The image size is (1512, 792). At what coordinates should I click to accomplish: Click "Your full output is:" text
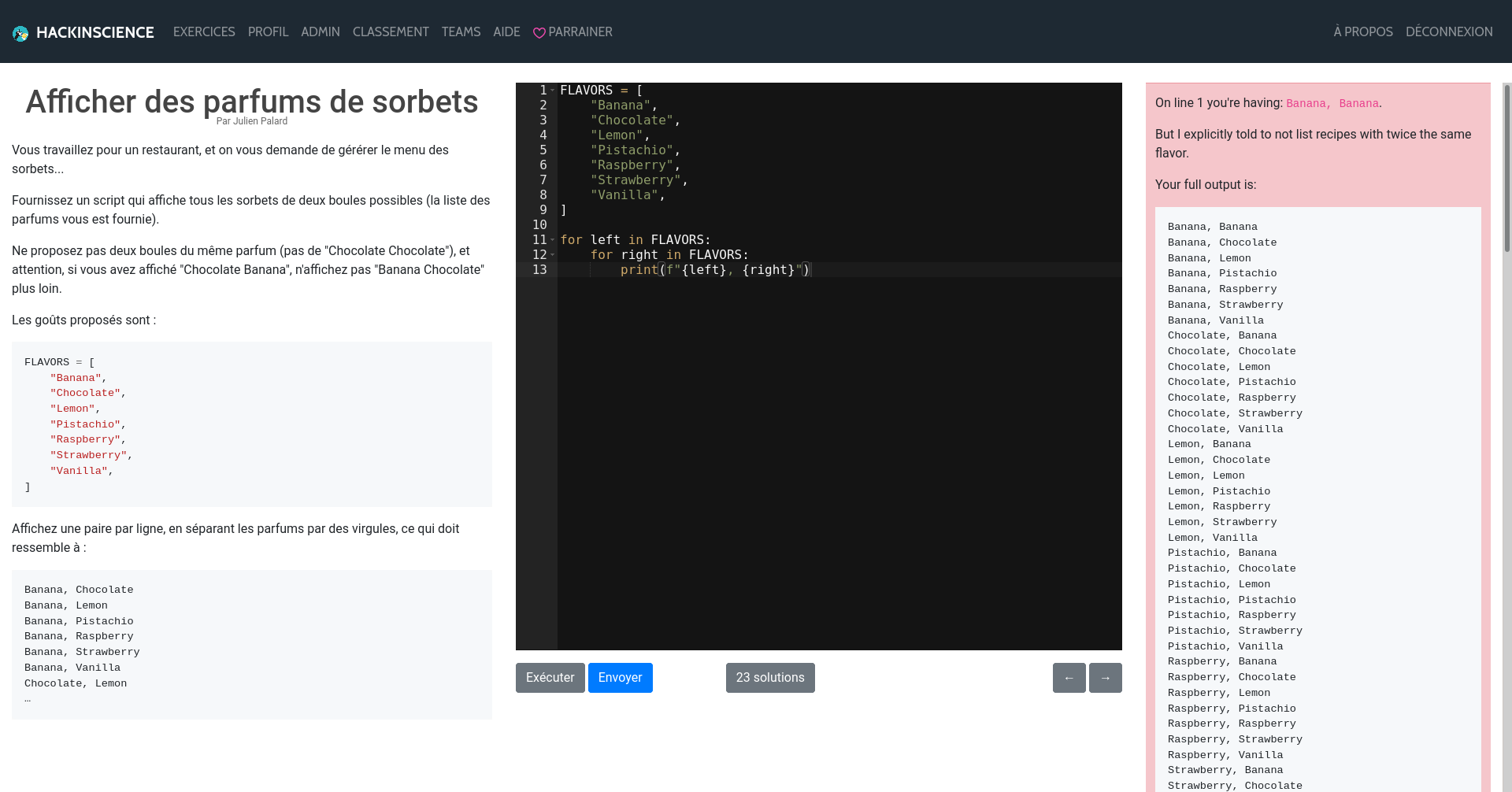tap(1206, 184)
